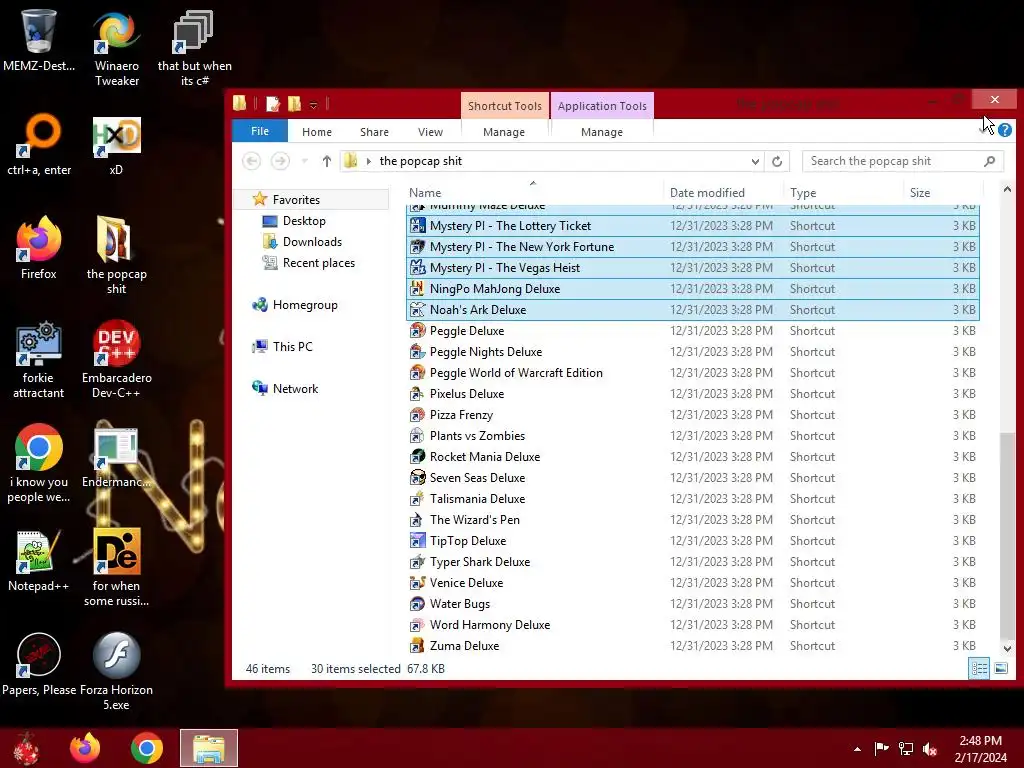Open Firefox from the taskbar
Image resolution: width=1024 pixels, height=768 pixels.
tap(85, 748)
